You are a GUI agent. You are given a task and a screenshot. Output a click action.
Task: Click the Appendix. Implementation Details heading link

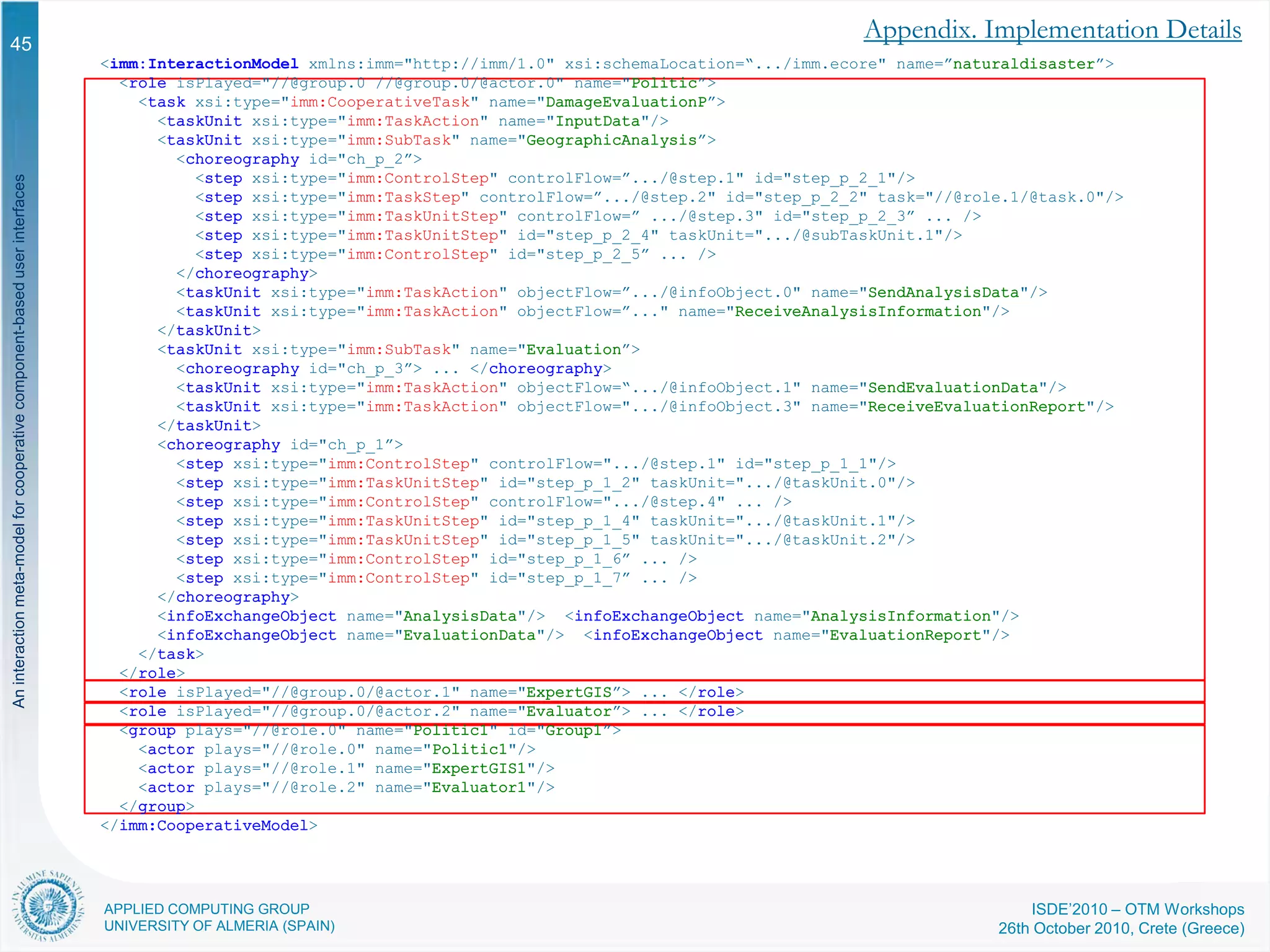tap(1052, 30)
